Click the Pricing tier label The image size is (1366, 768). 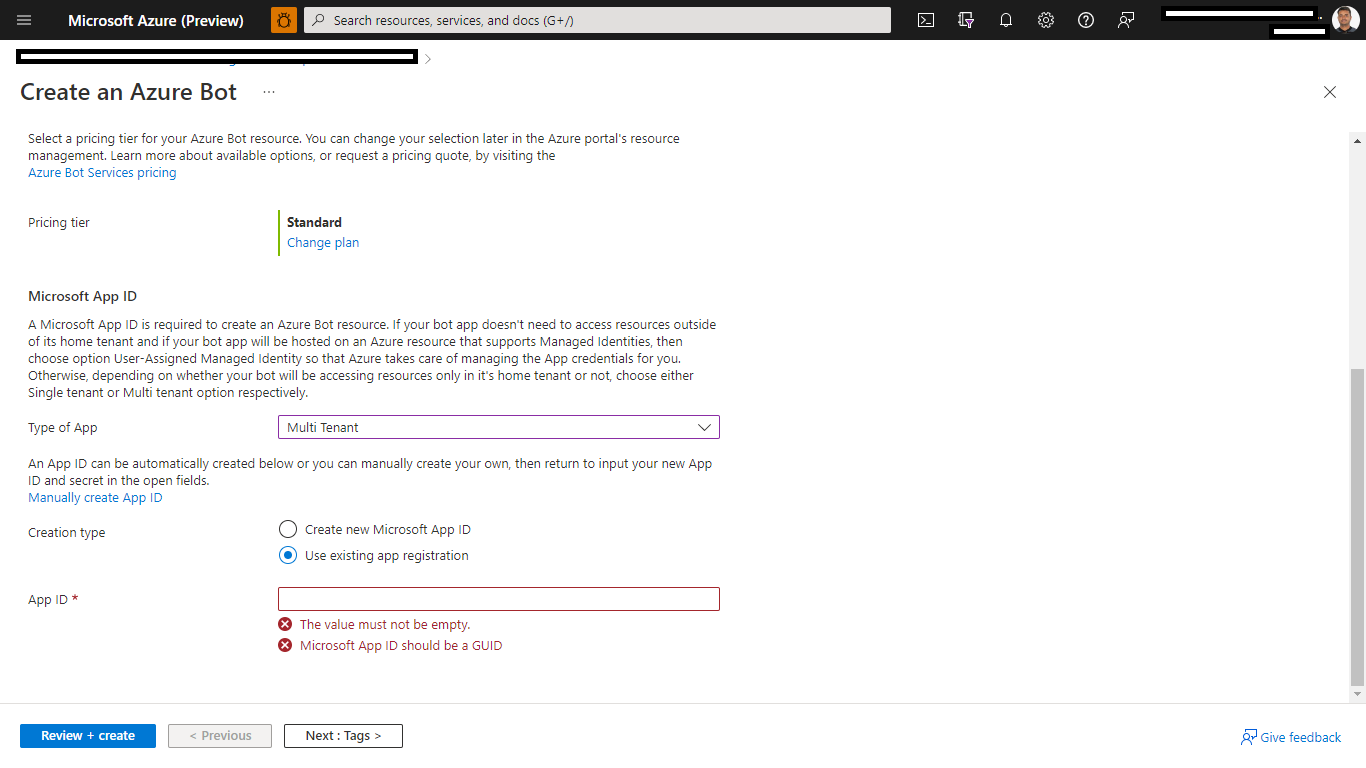click(59, 223)
